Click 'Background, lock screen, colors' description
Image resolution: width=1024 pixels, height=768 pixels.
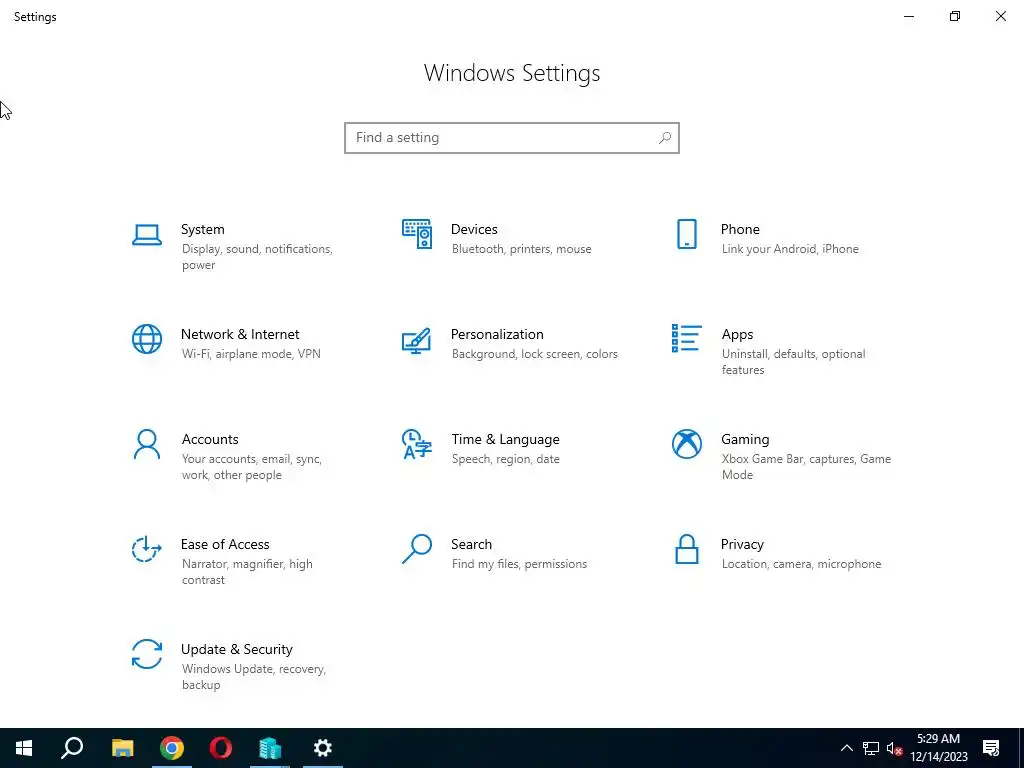click(534, 354)
